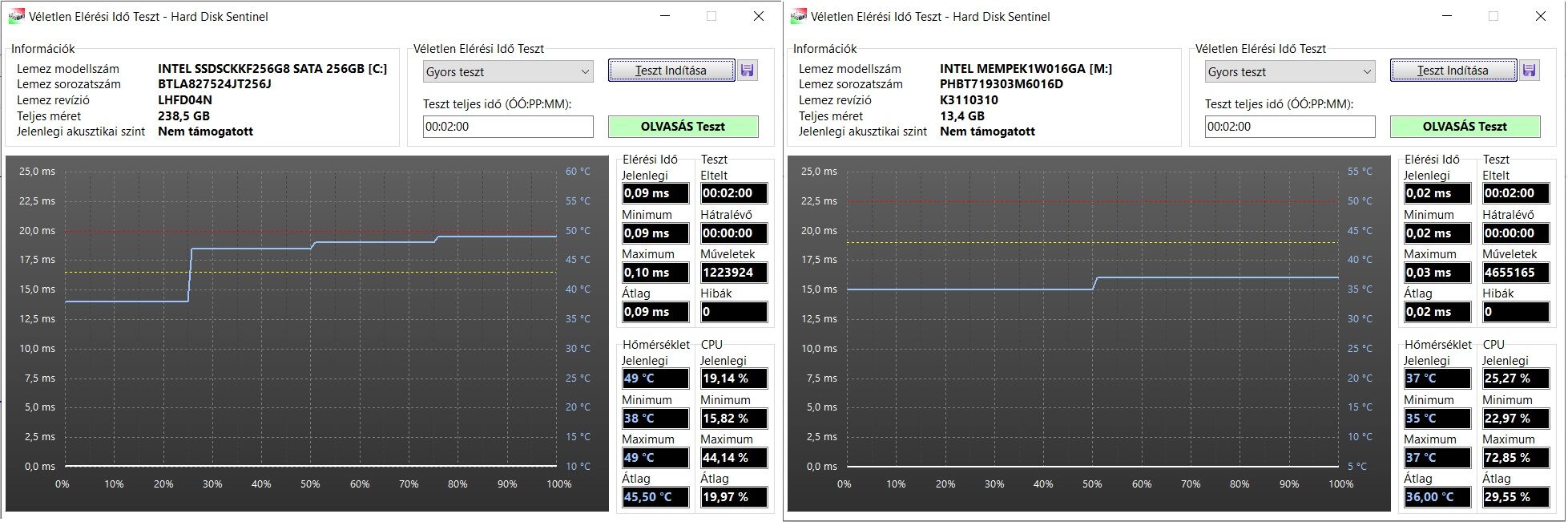Screen dimensions: 1568x522
Task: Click the OLVASÁS Teszt button in right window
Action: (1465, 127)
